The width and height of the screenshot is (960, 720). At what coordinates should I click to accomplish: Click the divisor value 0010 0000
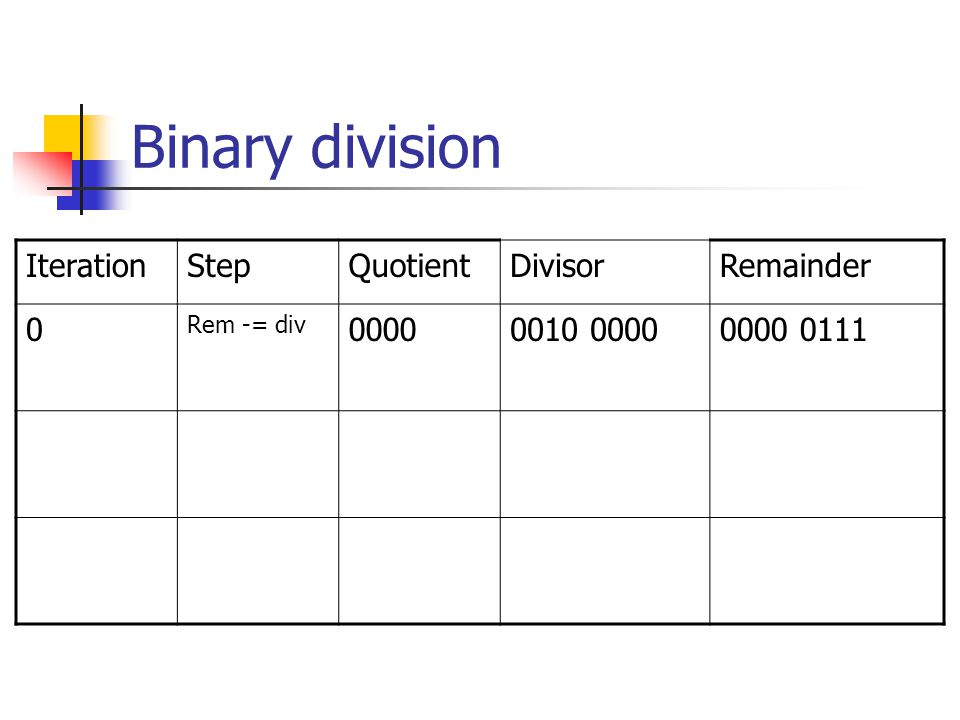pyautogui.click(x=583, y=330)
